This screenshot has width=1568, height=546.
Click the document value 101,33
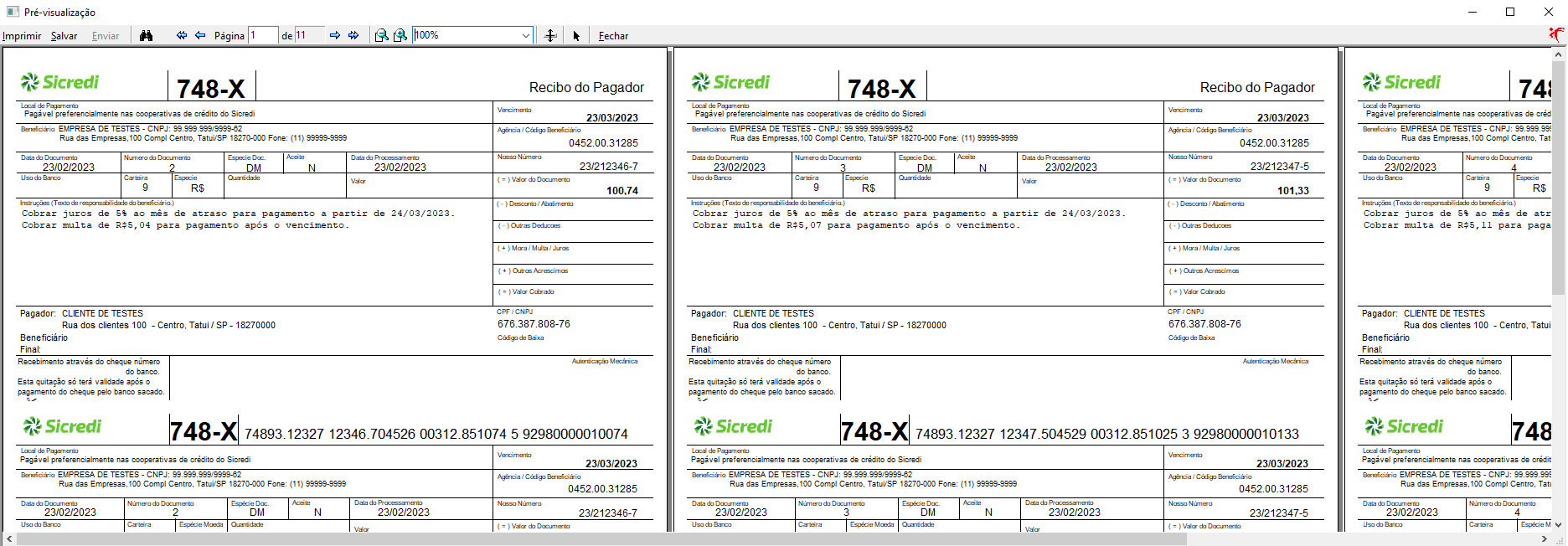[x=1293, y=191]
